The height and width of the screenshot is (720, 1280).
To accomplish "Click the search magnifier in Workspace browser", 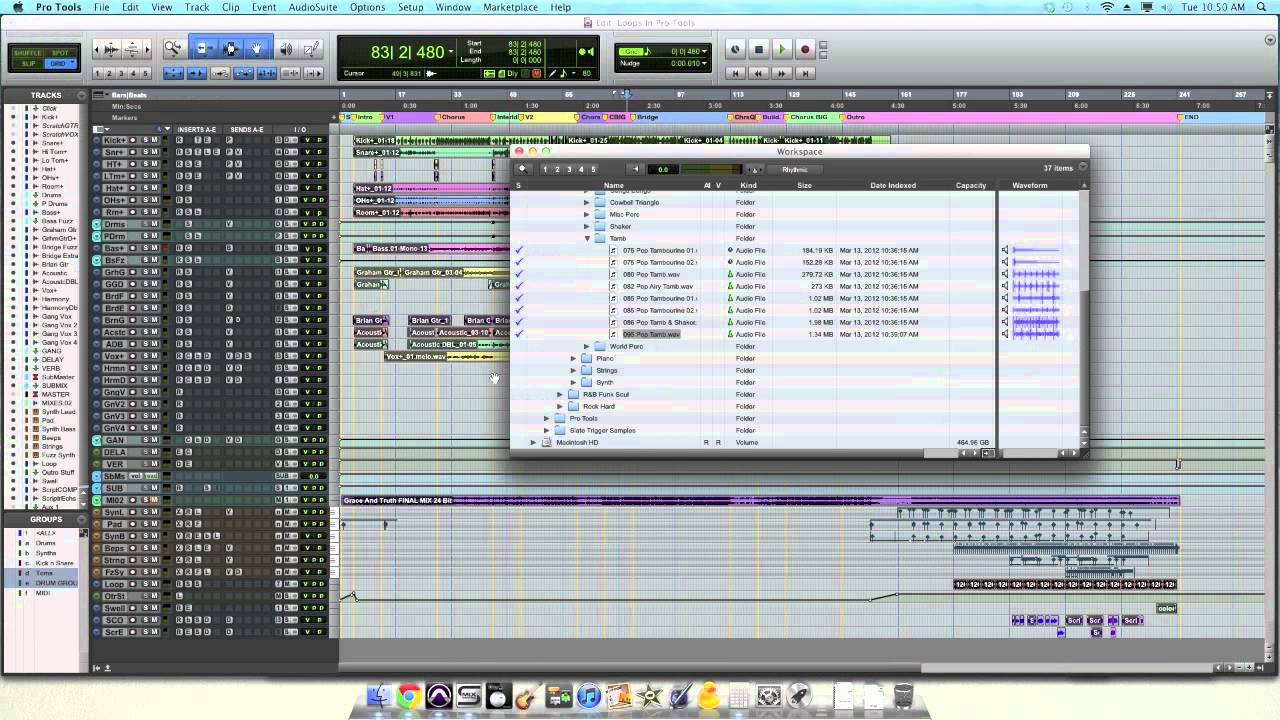I will click(522, 169).
